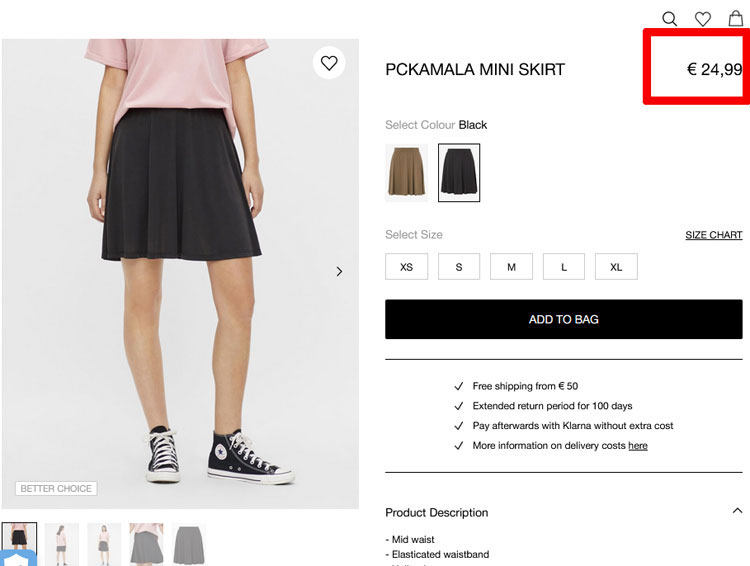Screen dimensions: 750x566
Task: Select size XL
Action: [616, 267]
